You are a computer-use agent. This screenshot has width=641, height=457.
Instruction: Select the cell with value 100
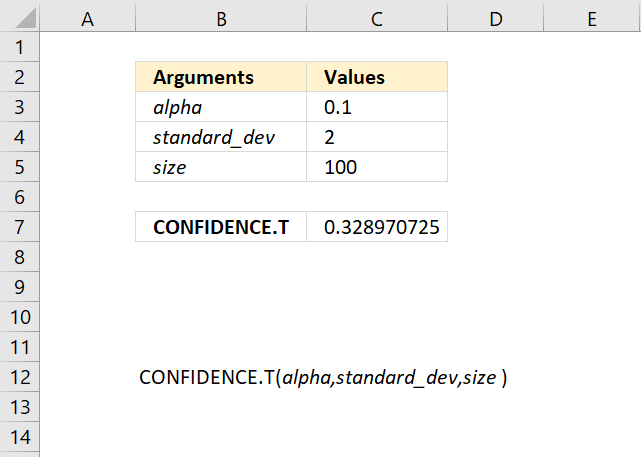(x=377, y=167)
